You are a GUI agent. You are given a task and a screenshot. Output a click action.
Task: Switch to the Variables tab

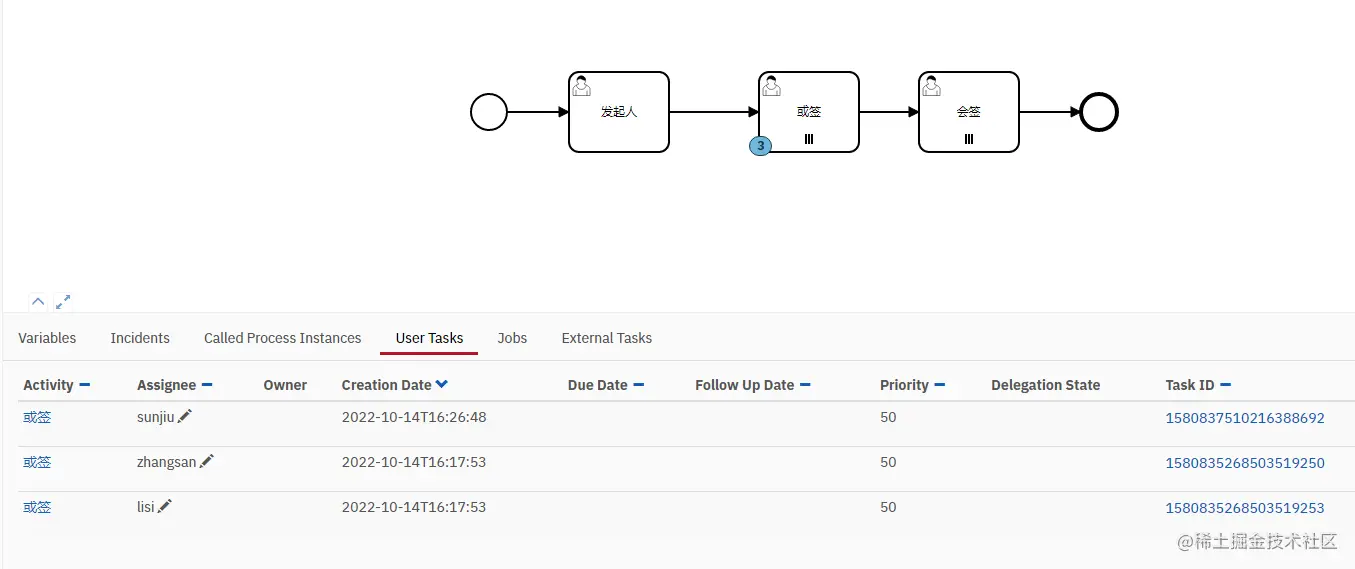coord(47,338)
